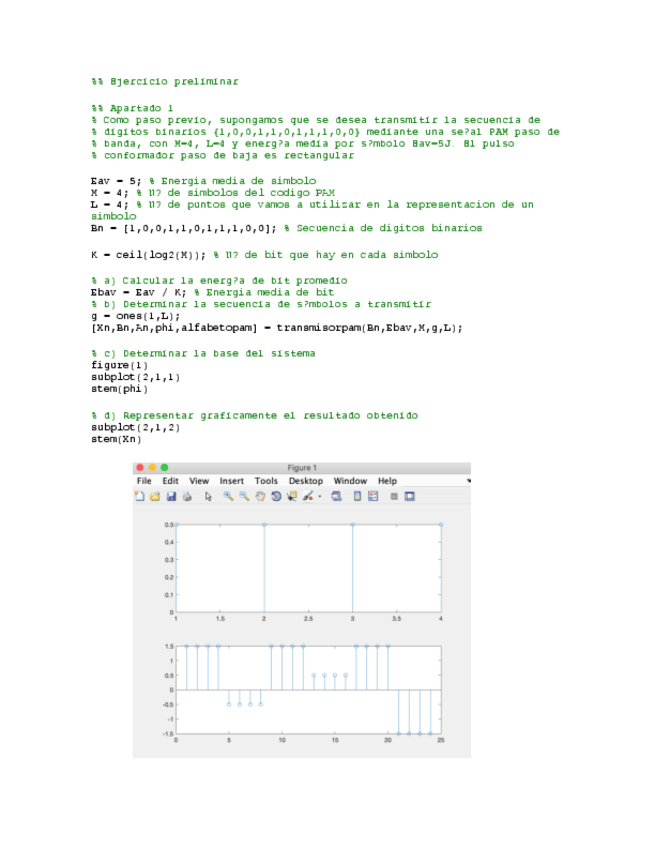Image resolution: width=655 pixels, height=848 pixels.
Task: Save the figure with the floppy disk icon
Action: (171, 495)
